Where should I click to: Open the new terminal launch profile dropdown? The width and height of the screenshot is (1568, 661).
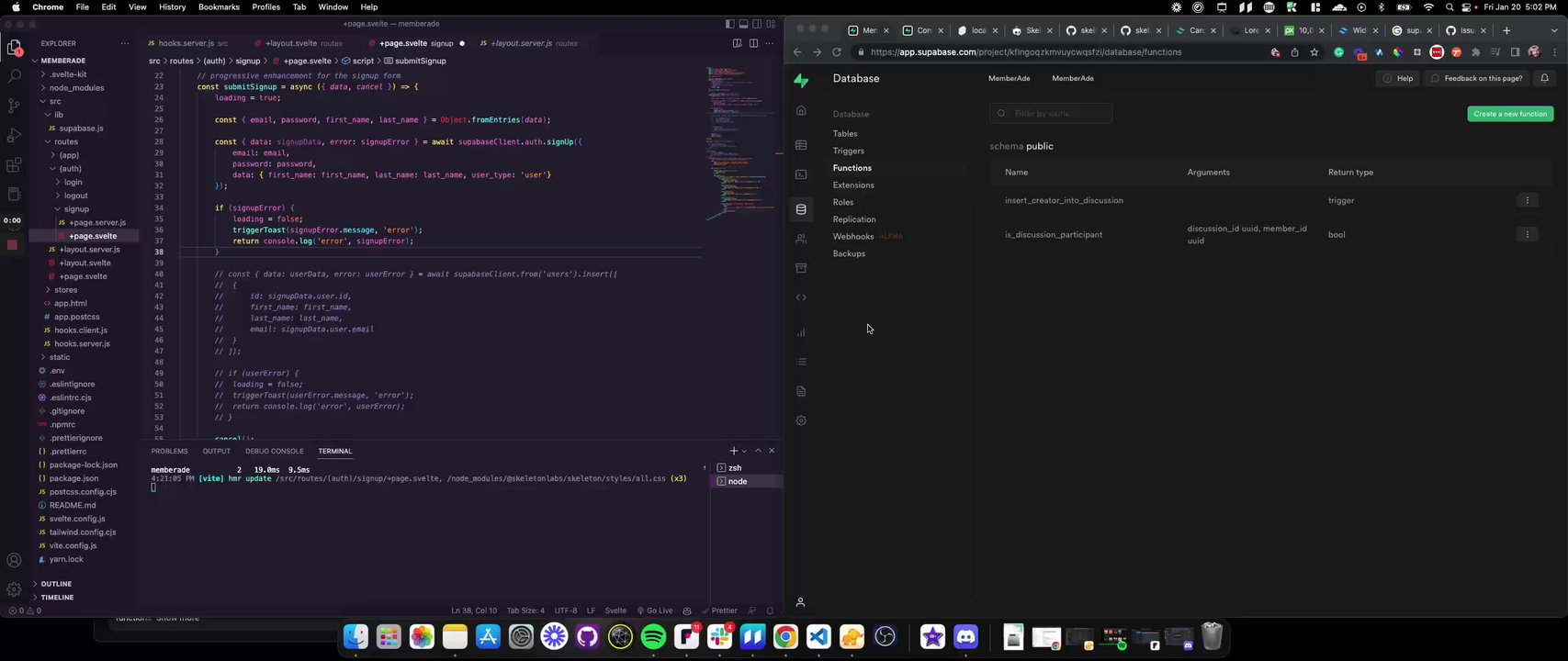point(744,451)
